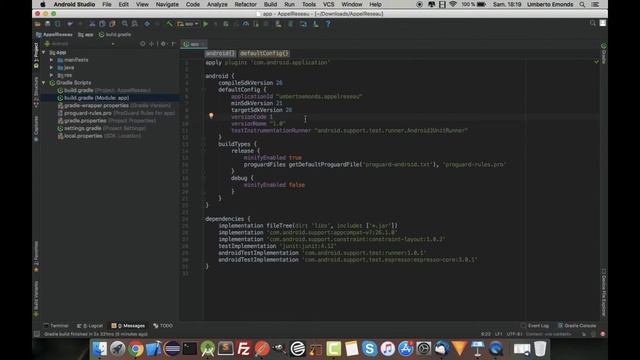
Task: Click the search everywhere magnifier icon
Action: click(x=593, y=23)
